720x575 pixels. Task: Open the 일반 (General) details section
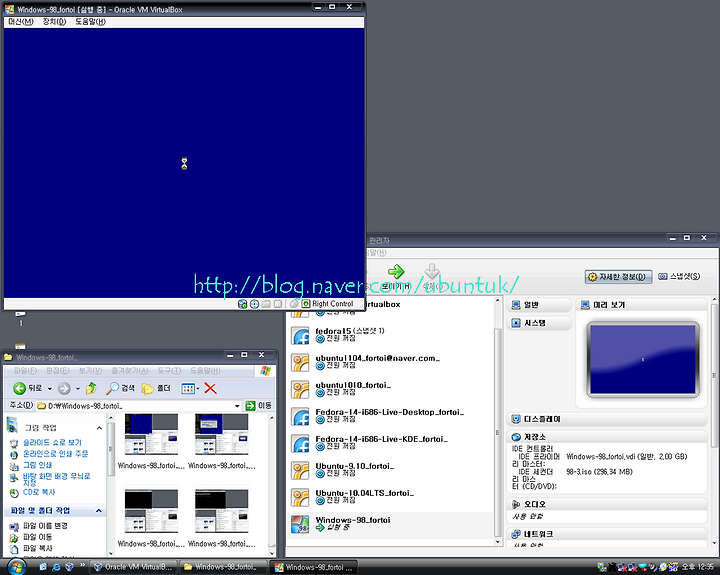pyautogui.click(x=539, y=305)
